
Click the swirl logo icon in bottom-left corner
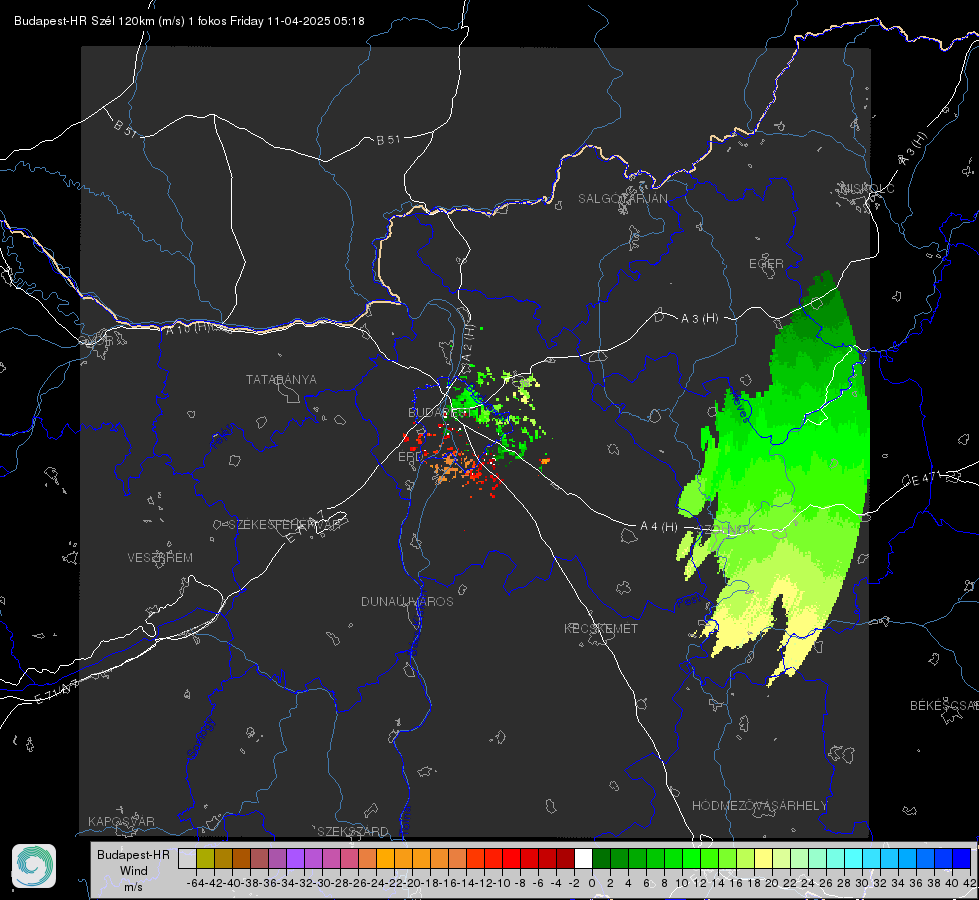coord(34,866)
